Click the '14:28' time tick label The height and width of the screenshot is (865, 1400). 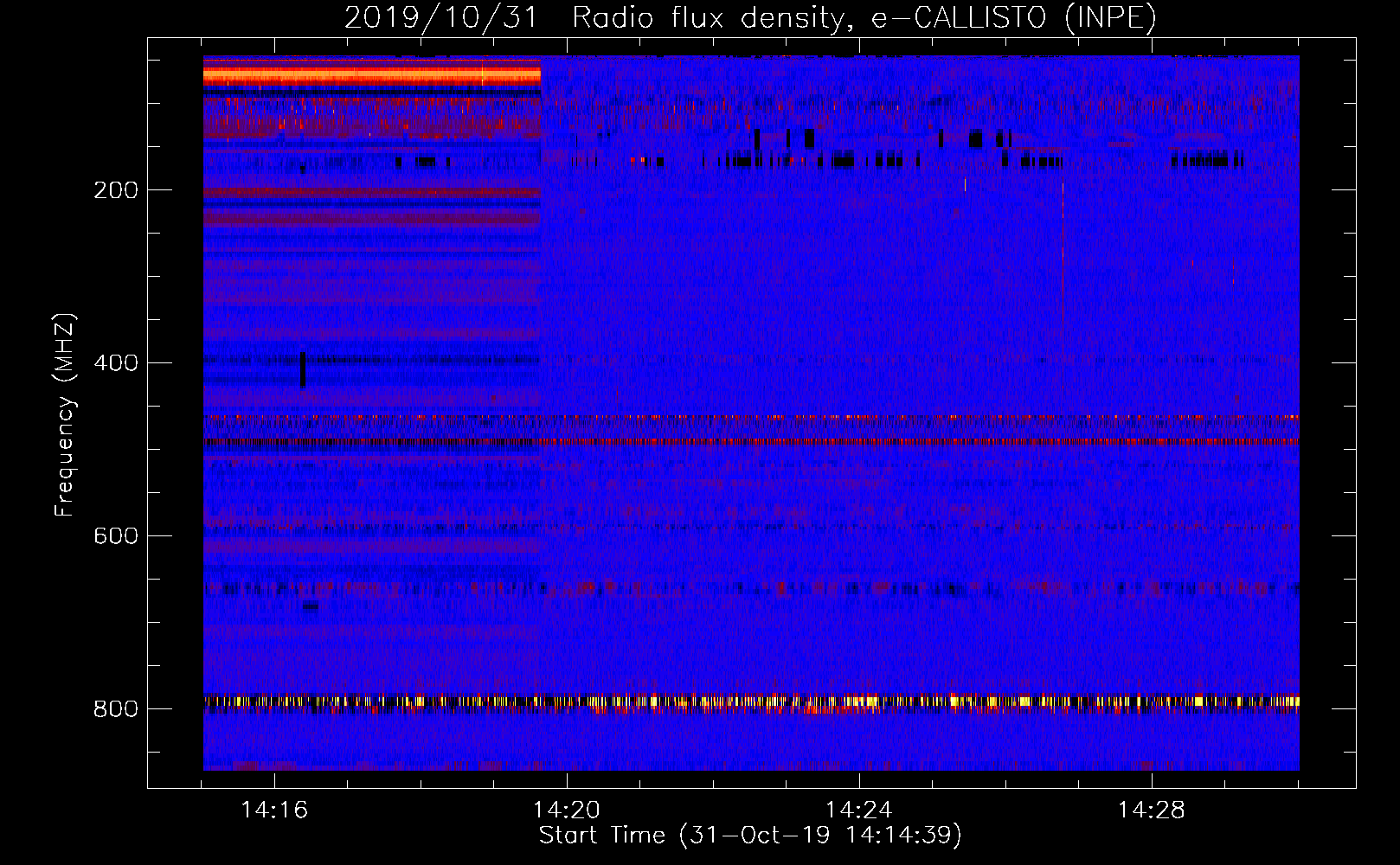tap(1152, 811)
